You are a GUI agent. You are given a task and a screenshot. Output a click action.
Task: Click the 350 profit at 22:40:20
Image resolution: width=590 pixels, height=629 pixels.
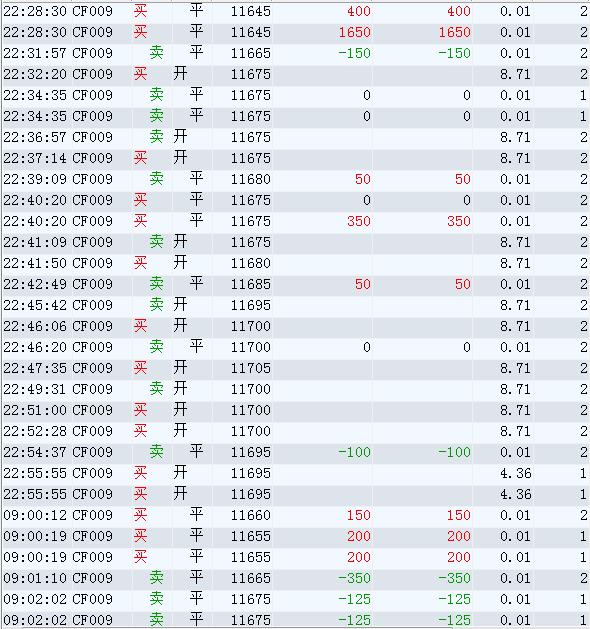pyautogui.click(x=359, y=221)
